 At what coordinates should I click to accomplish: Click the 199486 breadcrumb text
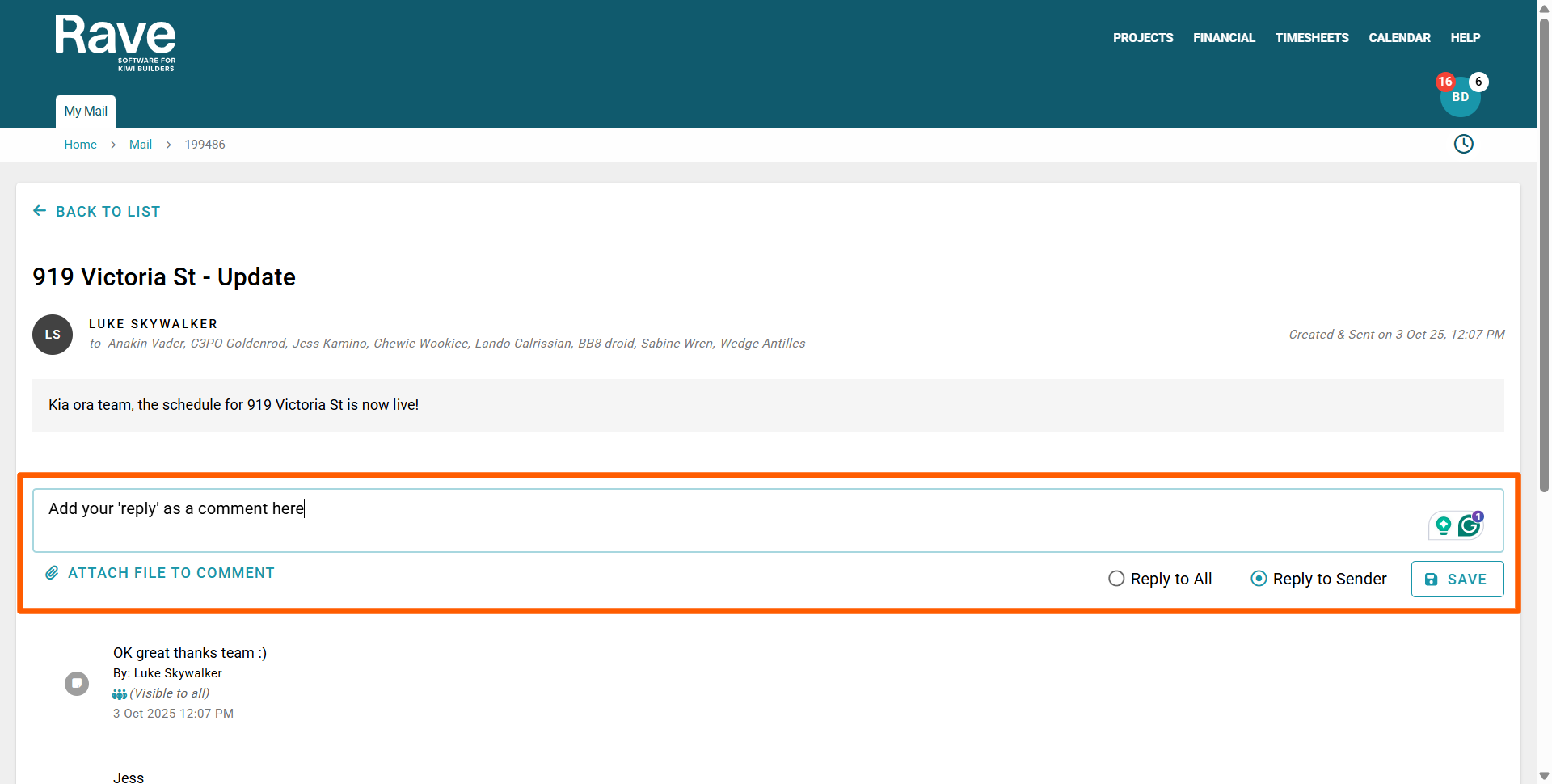pyautogui.click(x=205, y=145)
